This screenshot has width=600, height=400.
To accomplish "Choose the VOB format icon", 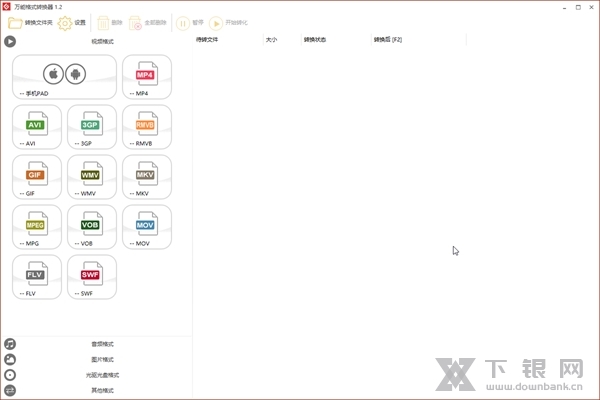I will pyautogui.click(x=92, y=227).
